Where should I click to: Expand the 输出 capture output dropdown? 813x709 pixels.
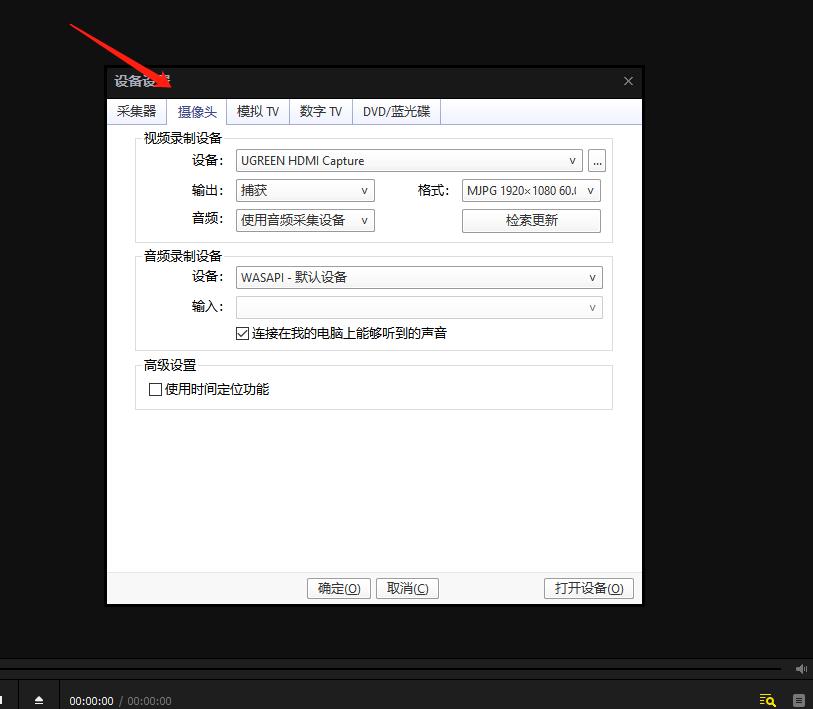pyautogui.click(x=305, y=190)
